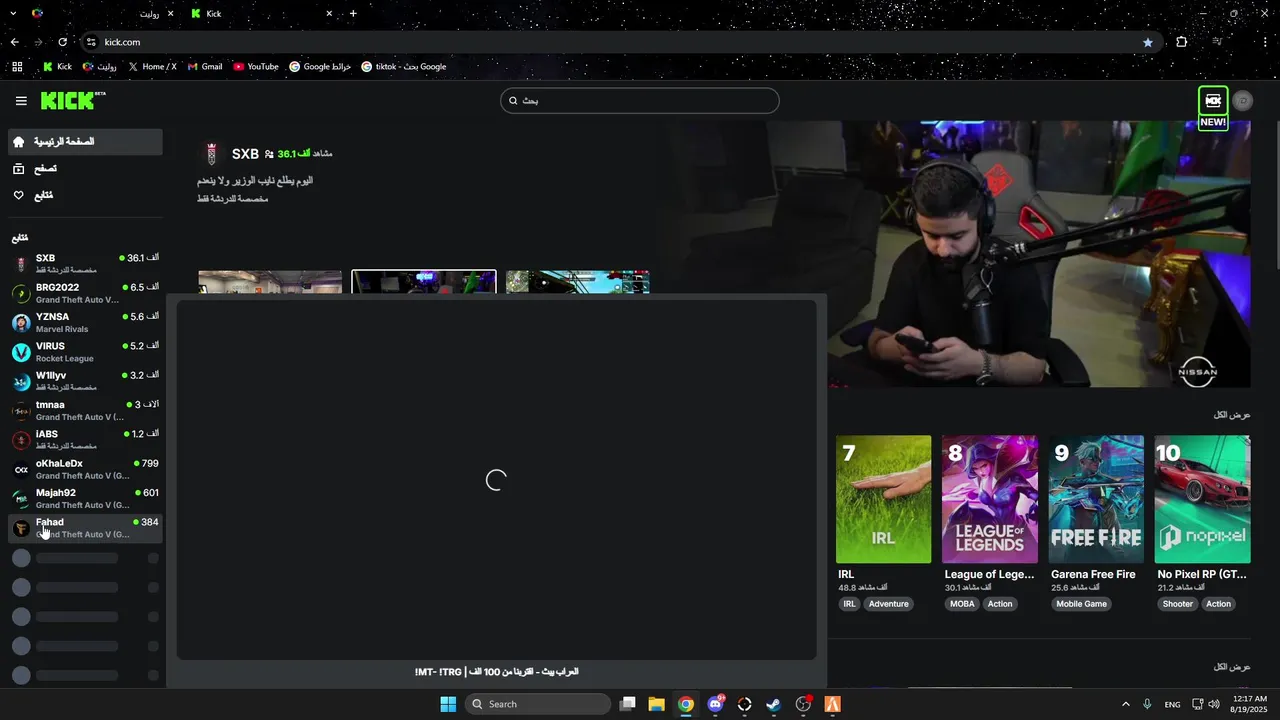
Task: Reload the kick.com page
Action: click(x=62, y=42)
